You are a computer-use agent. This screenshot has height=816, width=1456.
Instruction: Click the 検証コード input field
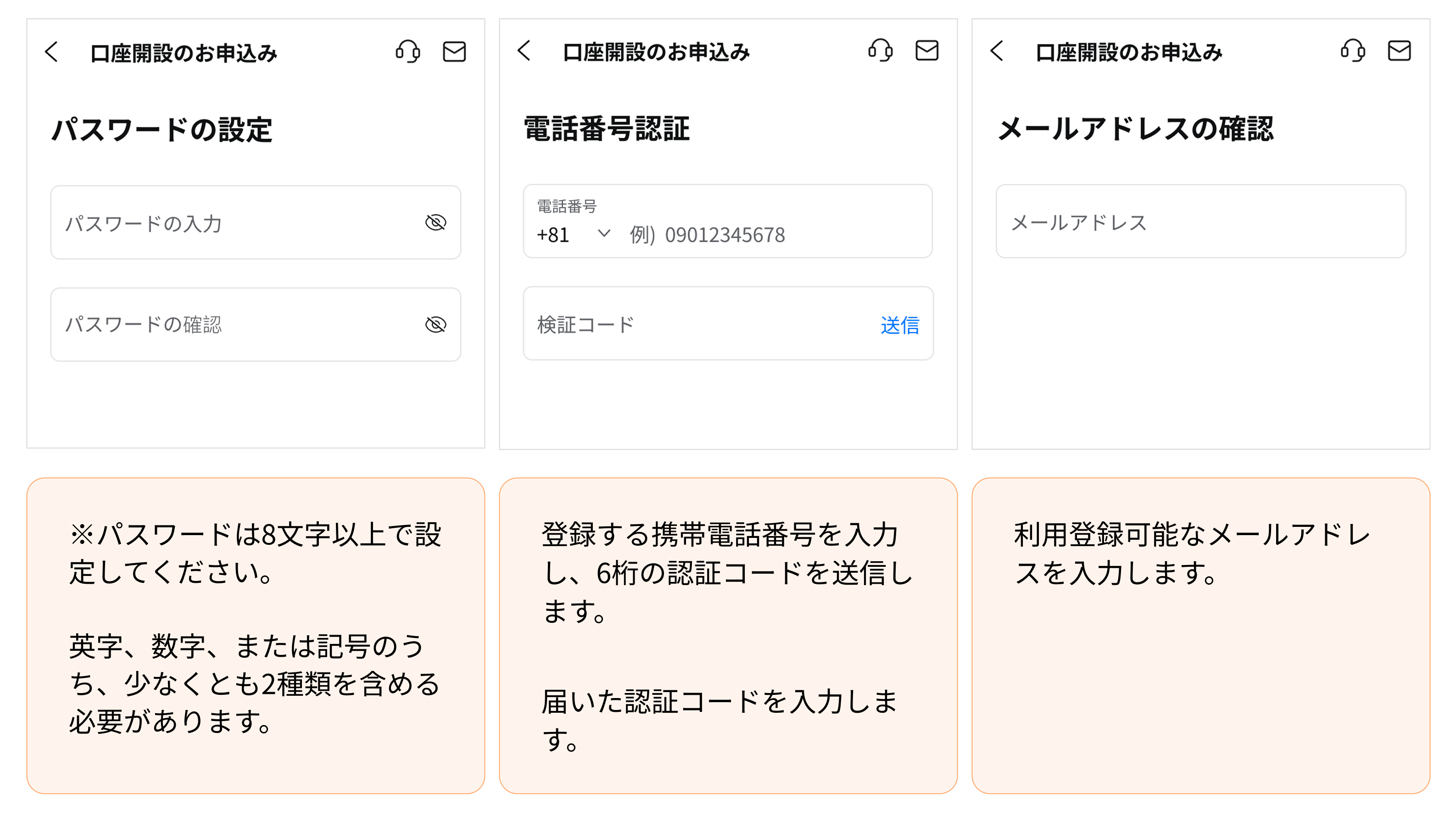[x=695, y=324]
